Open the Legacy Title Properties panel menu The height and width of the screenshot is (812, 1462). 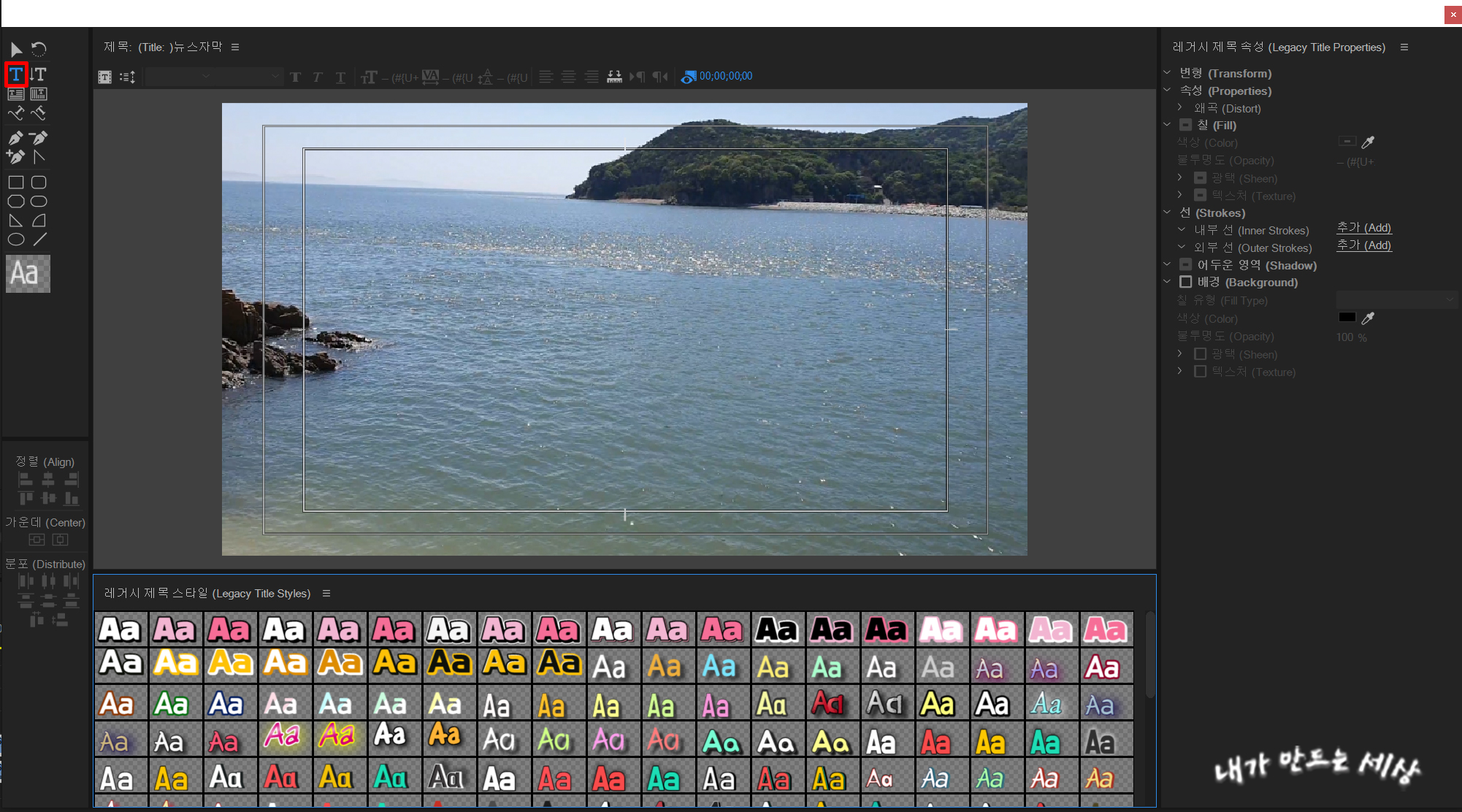pyautogui.click(x=1404, y=47)
